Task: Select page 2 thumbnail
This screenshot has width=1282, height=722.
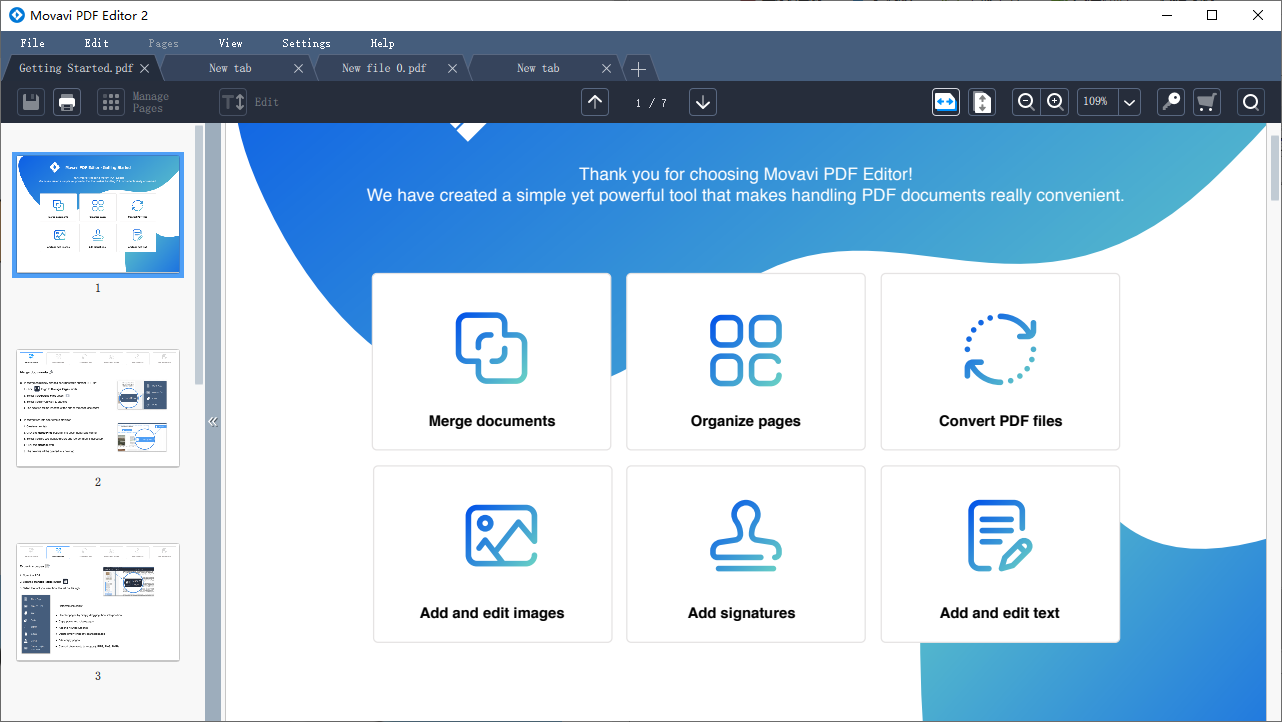Action: click(x=98, y=408)
